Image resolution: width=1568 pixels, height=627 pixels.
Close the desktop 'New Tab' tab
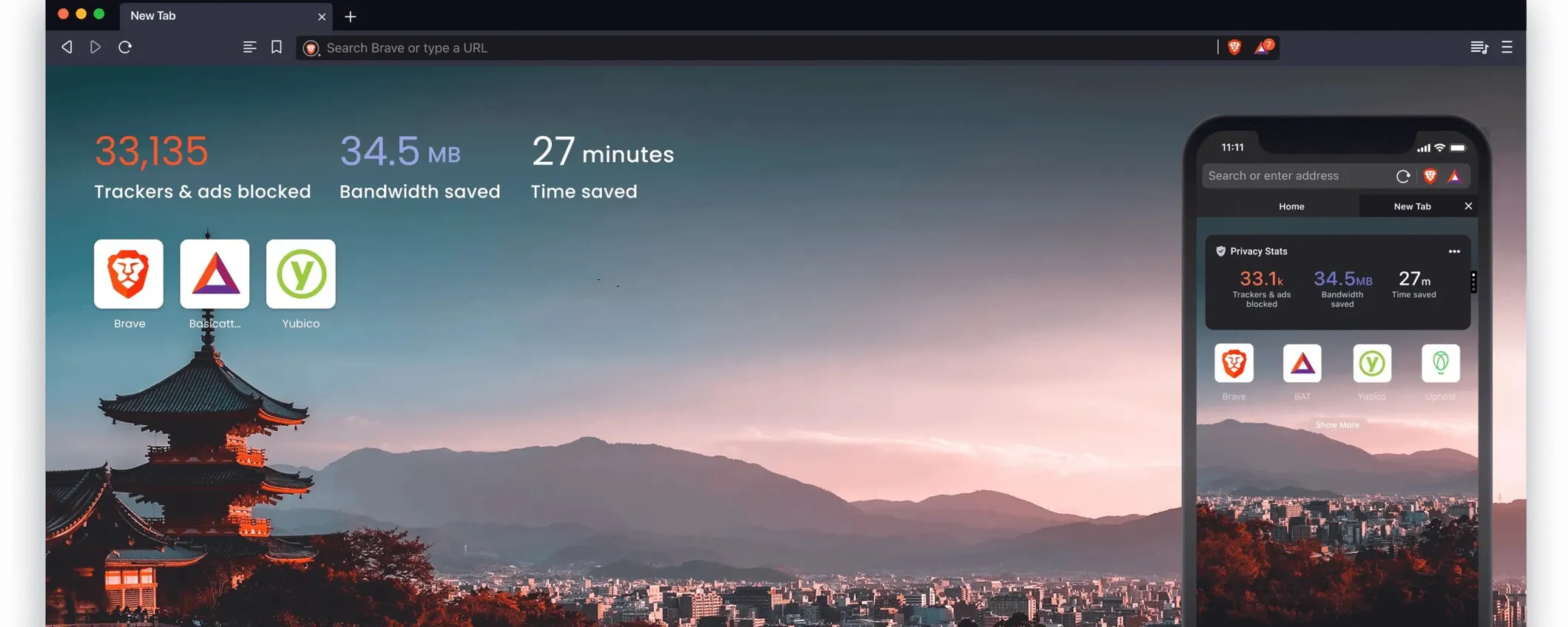[x=322, y=16]
